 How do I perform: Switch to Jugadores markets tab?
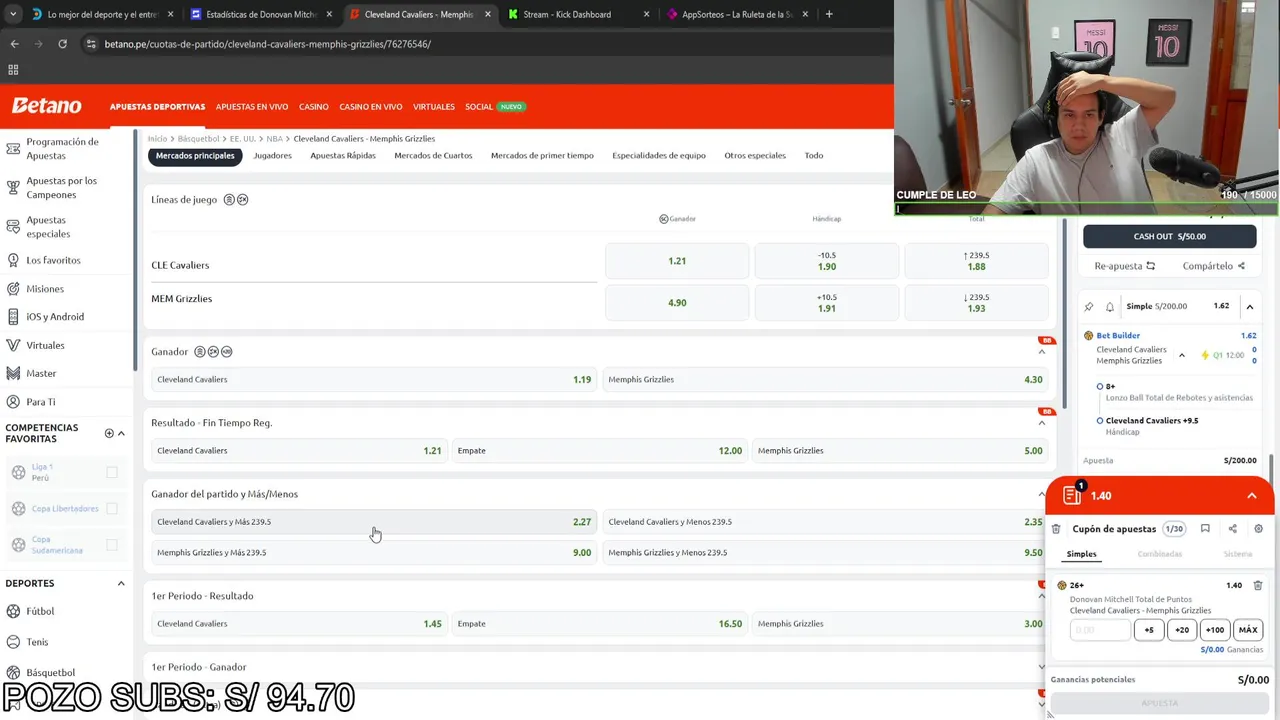coord(272,155)
